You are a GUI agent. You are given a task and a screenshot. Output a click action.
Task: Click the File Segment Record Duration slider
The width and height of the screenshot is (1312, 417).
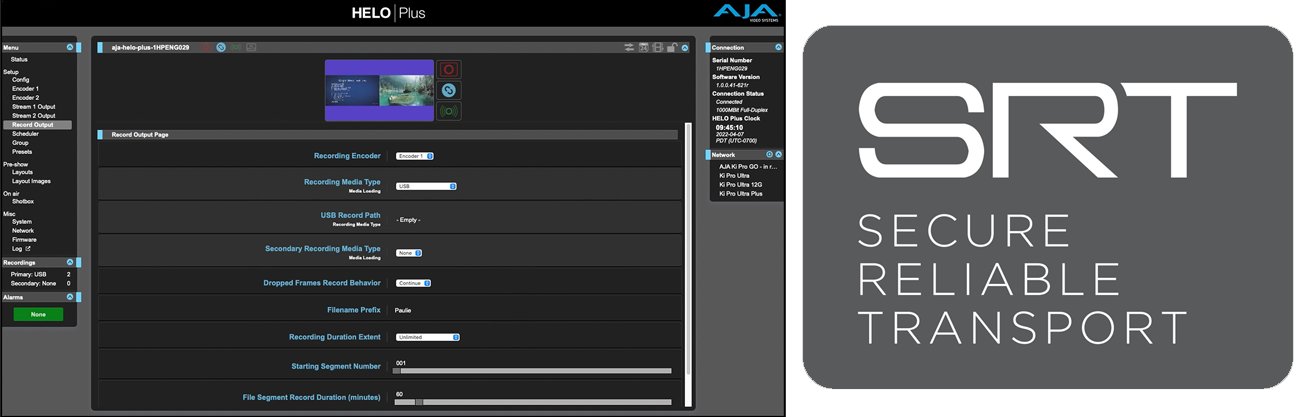point(532,402)
